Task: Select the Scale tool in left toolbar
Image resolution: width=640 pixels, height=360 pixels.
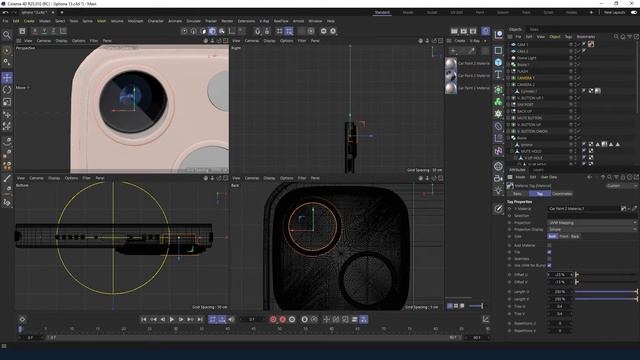Action: (x=7, y=102)
